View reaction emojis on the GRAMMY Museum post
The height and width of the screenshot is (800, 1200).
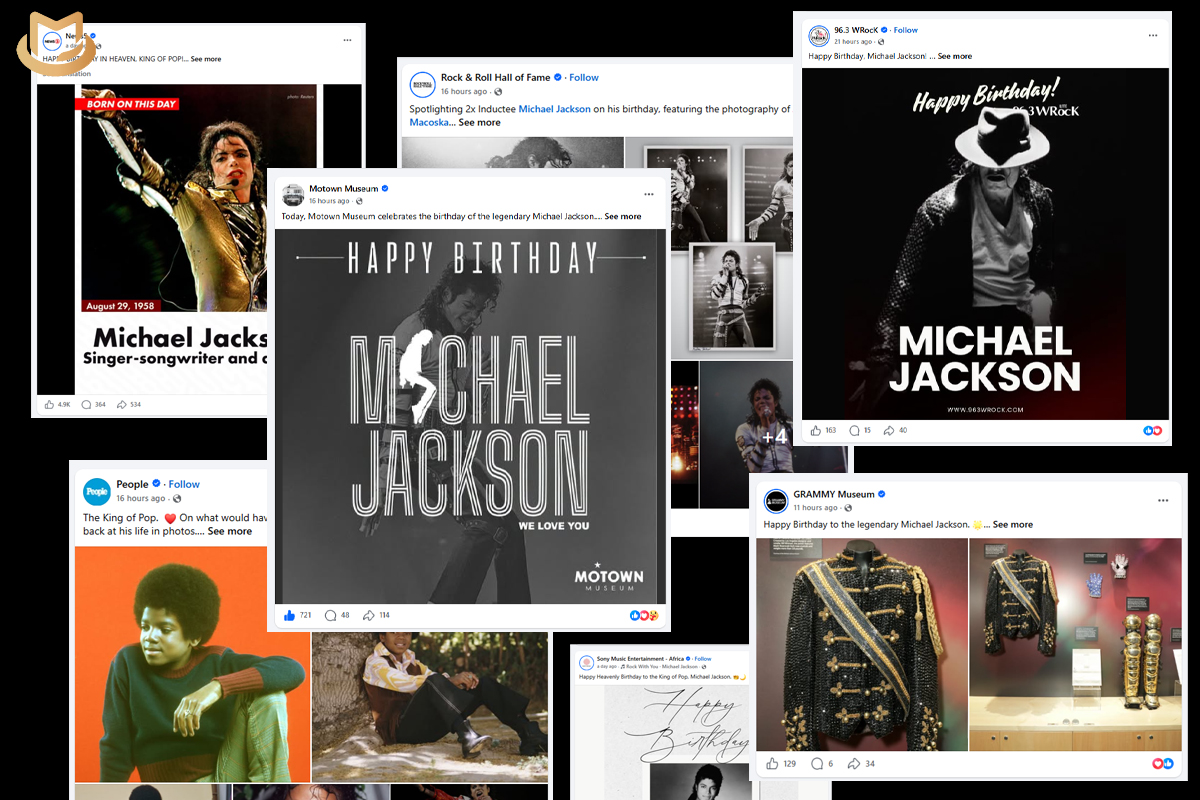[x=1163, y=763]
